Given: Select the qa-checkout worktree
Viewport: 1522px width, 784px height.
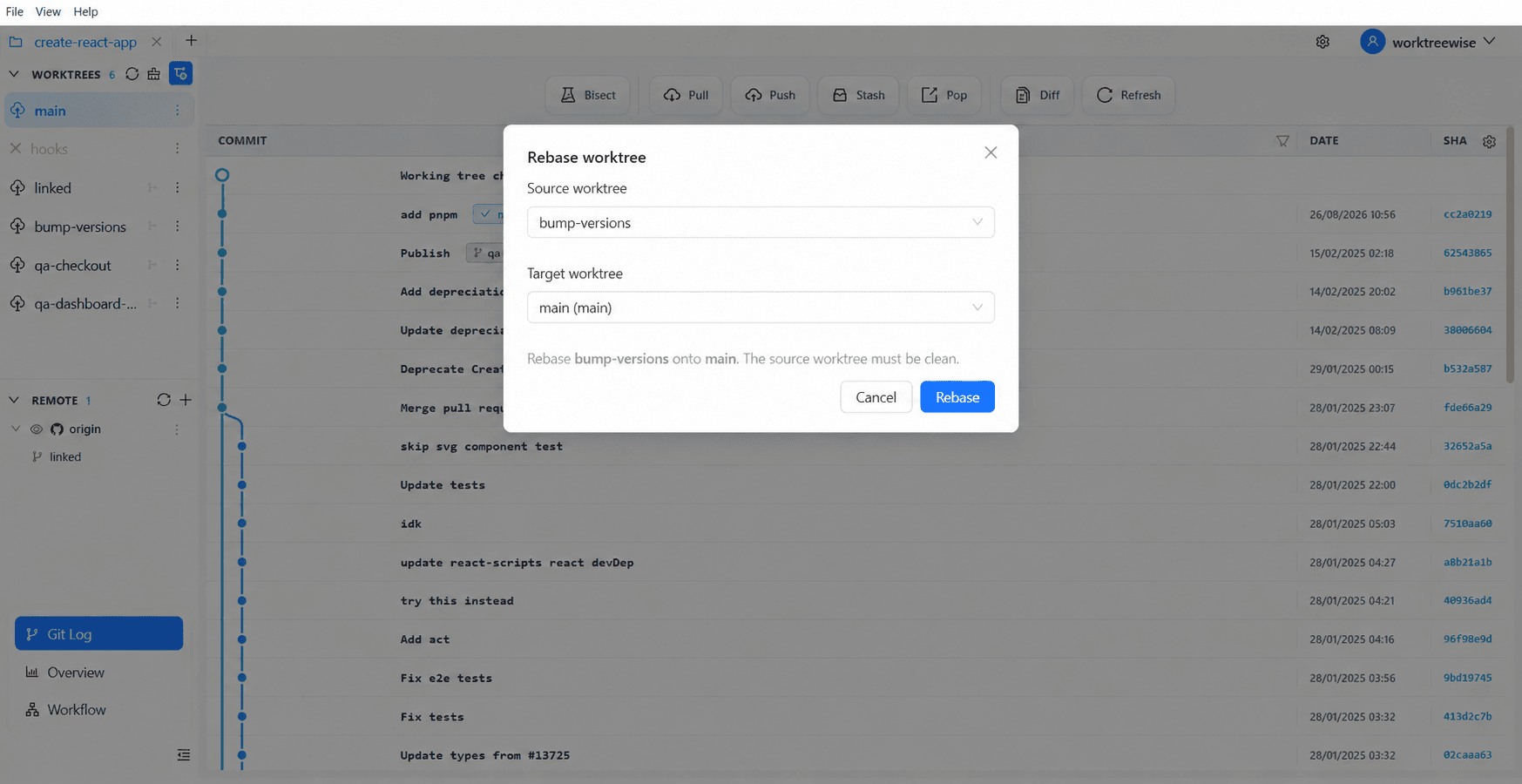Looking at the screenshot, I should pos(73,265).
